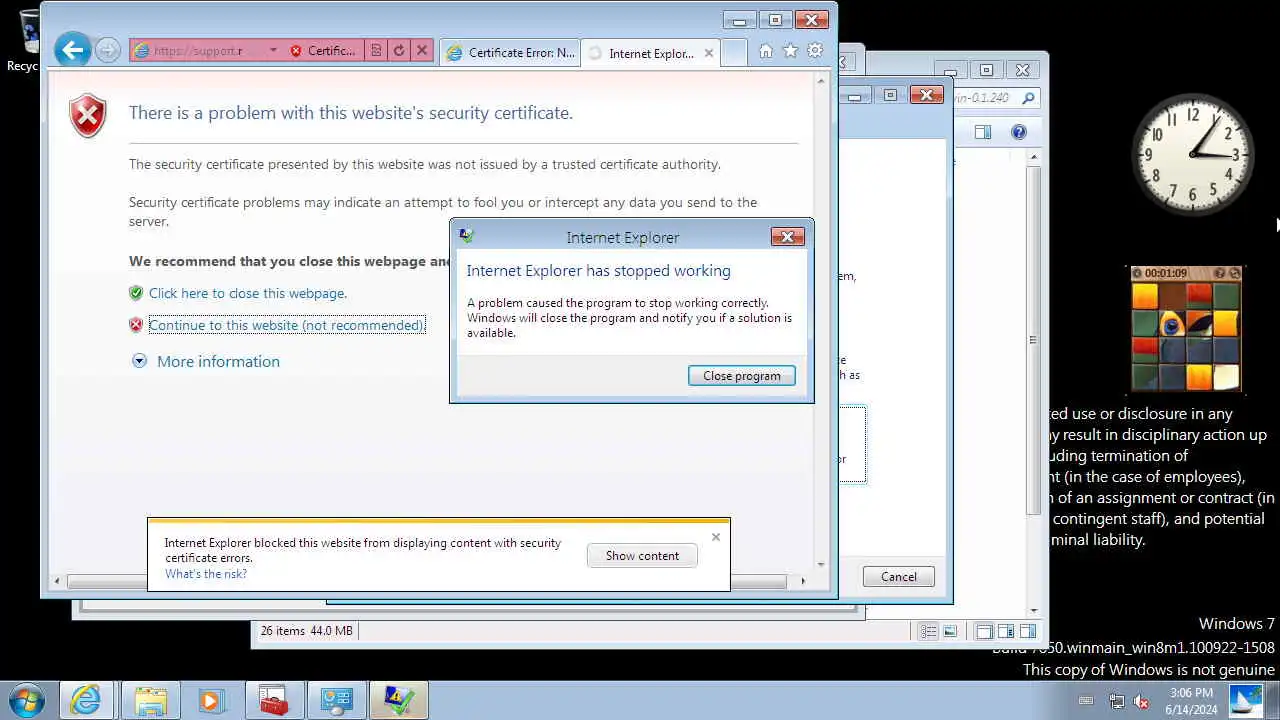
Task: Open the Windows Start orb
Action: (26, 700)
